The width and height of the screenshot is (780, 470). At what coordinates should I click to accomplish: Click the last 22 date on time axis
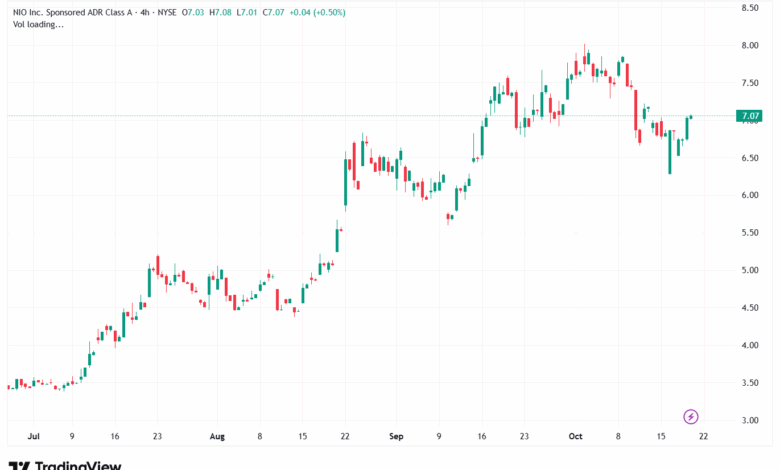[x=704, y=437]
